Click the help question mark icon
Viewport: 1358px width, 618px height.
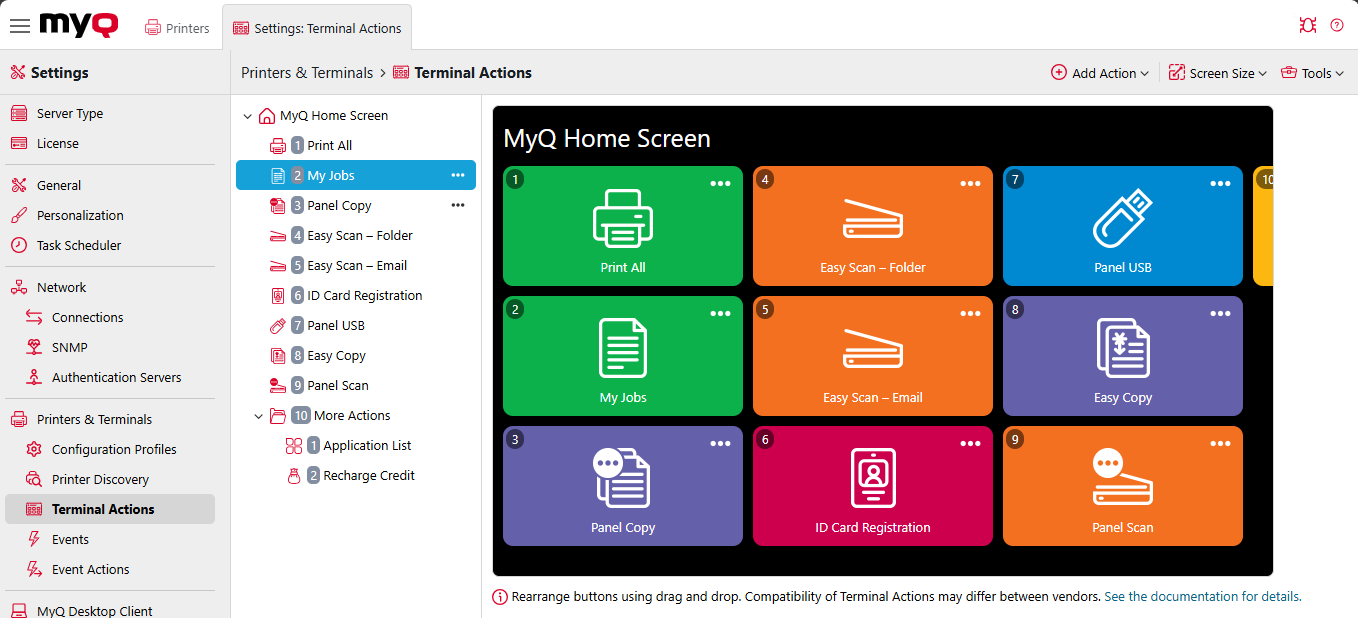(1337, 26)
